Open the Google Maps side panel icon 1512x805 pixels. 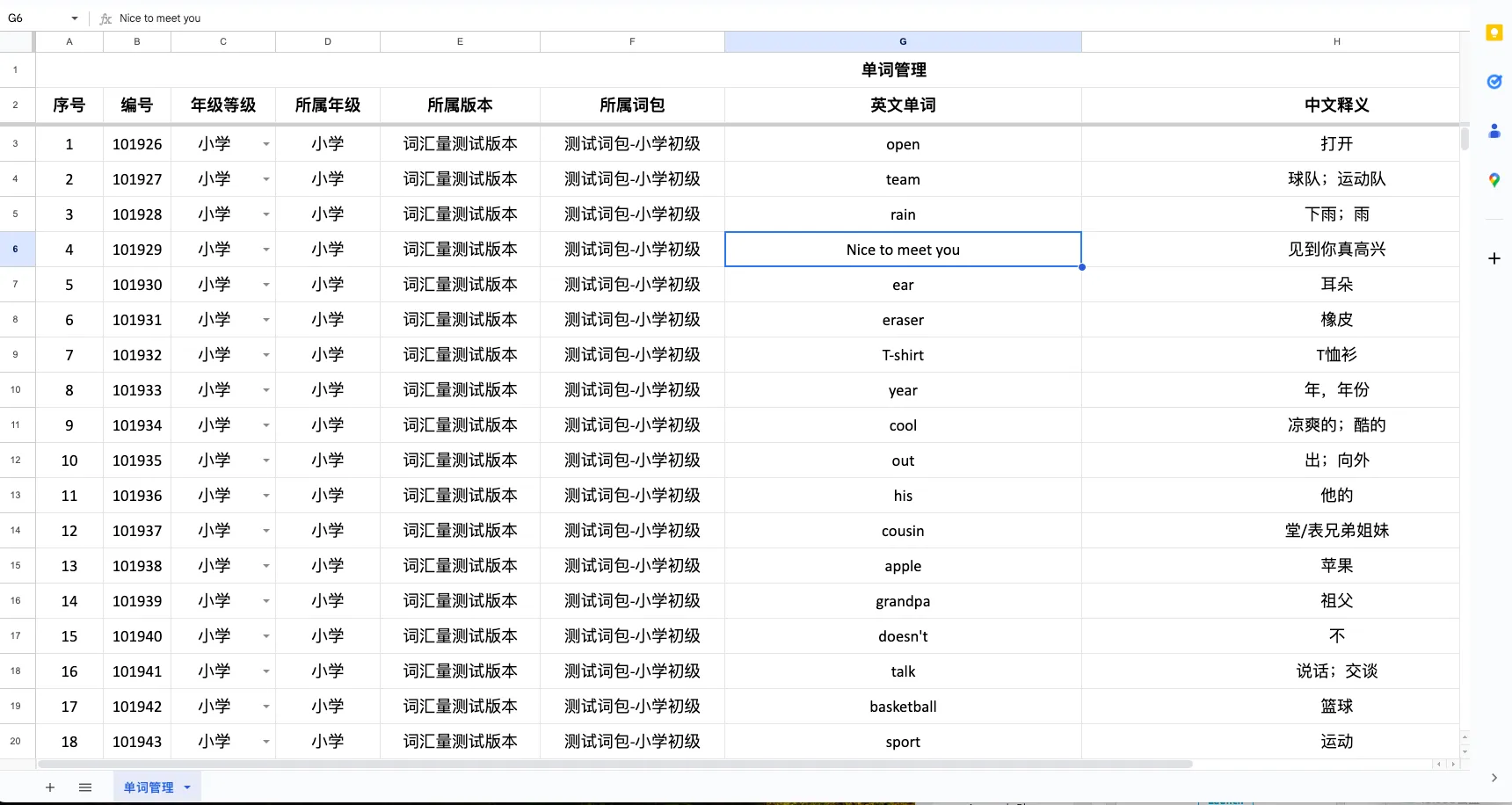[x=1494, y=180]
